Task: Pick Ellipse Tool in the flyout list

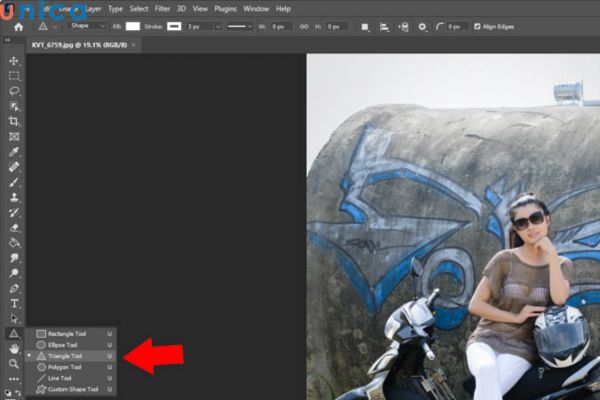Action: [x=66, y=345]
